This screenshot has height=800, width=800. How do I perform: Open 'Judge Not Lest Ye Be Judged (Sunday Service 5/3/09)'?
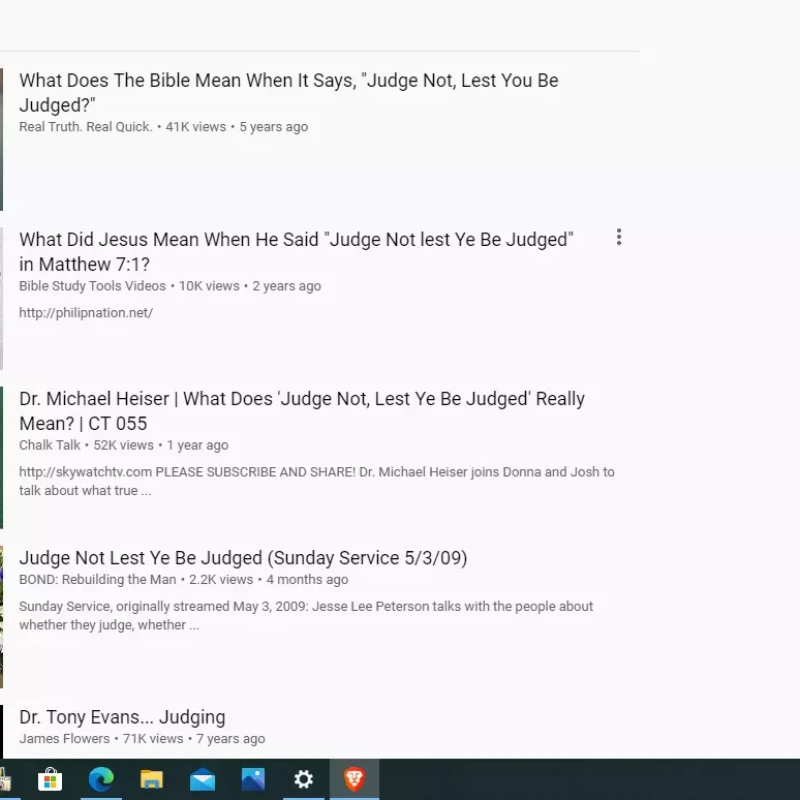(243, 558)
